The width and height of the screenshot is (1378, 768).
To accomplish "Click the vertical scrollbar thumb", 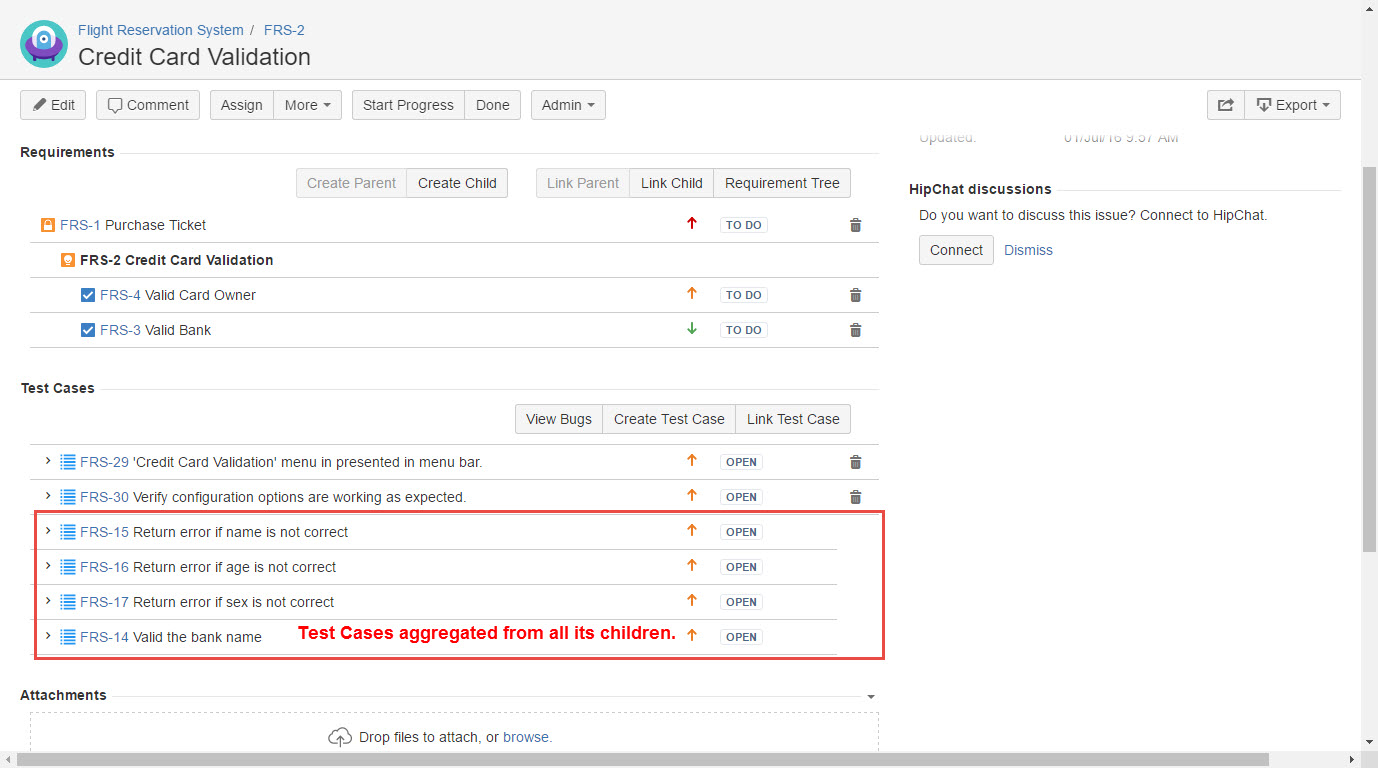I will 1369,360.
